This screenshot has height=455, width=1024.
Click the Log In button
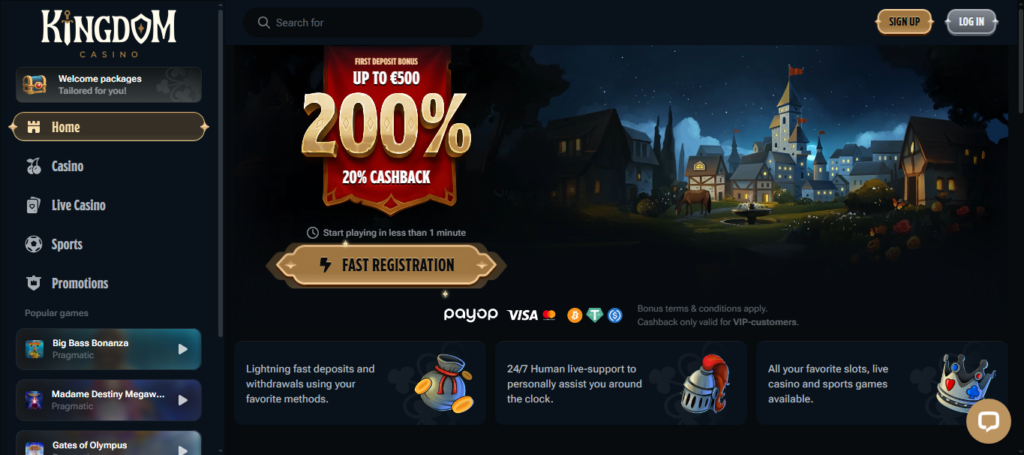[x=972, y=22]
